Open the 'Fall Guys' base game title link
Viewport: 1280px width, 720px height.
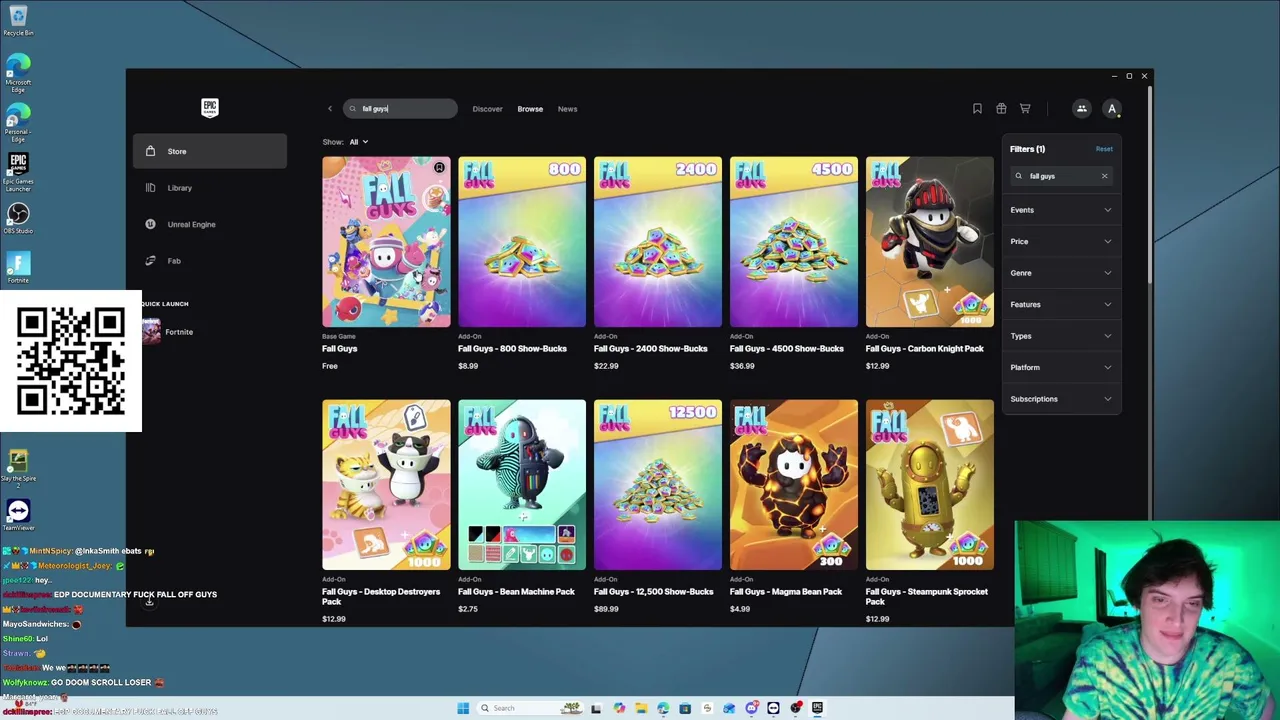tap(340, 349)
